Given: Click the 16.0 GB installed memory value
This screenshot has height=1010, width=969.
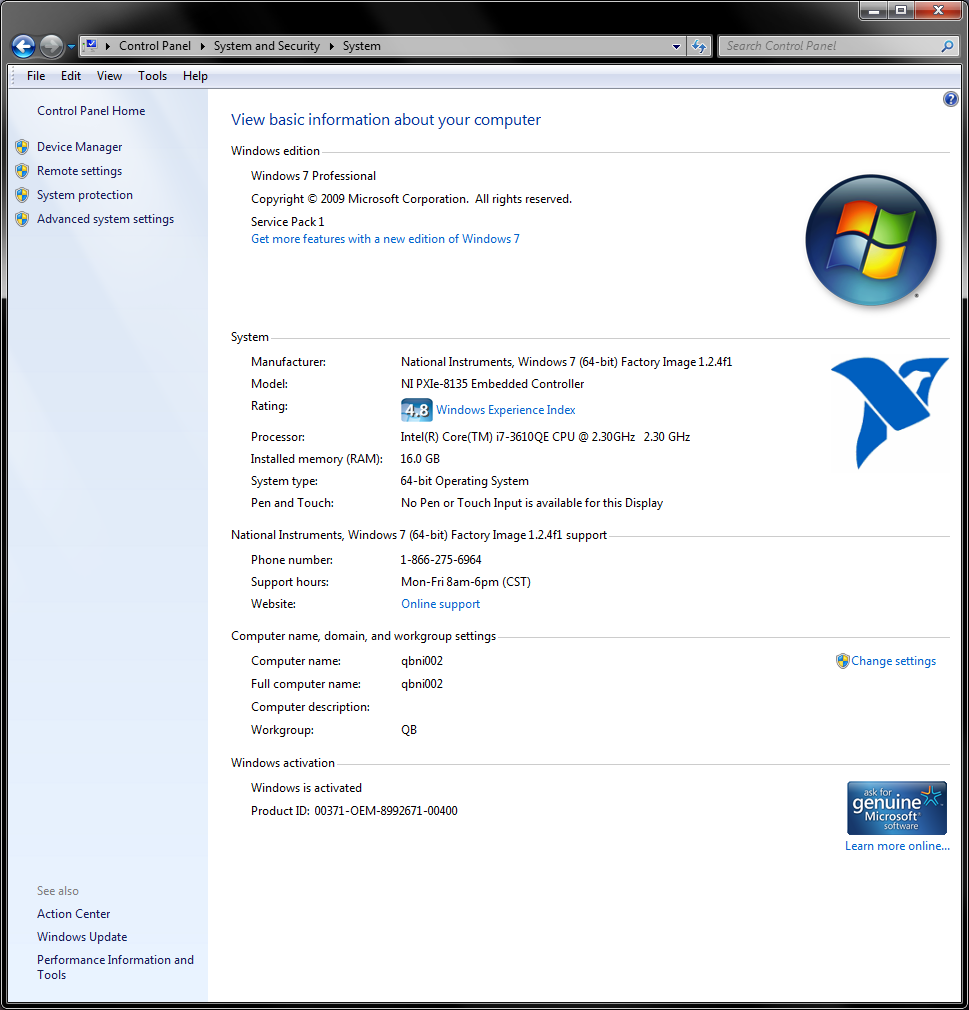Looking at the screenshot, I should coord(420,459).
